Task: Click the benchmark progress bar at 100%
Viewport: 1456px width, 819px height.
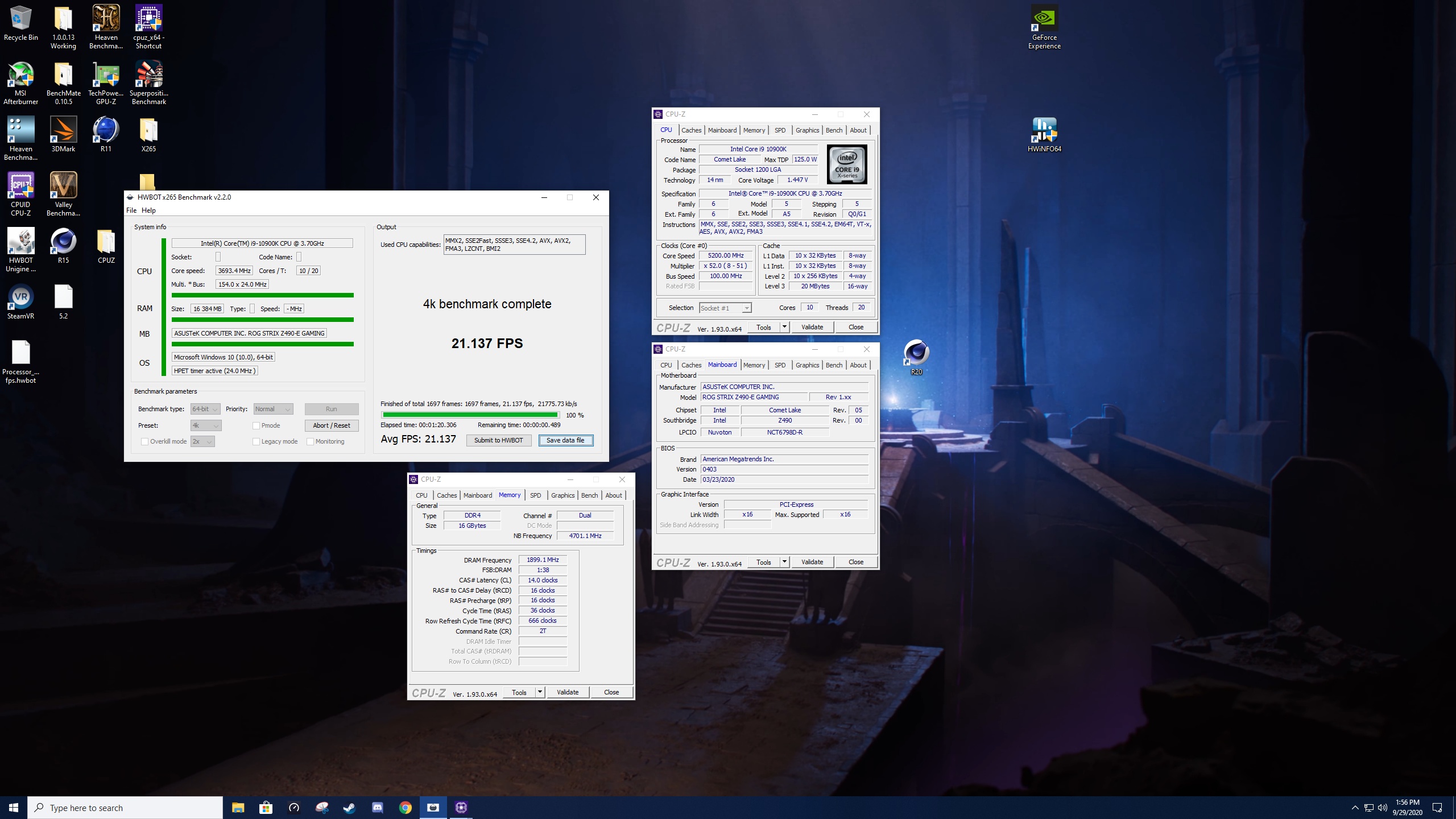Action: click(x=470, y=415)
